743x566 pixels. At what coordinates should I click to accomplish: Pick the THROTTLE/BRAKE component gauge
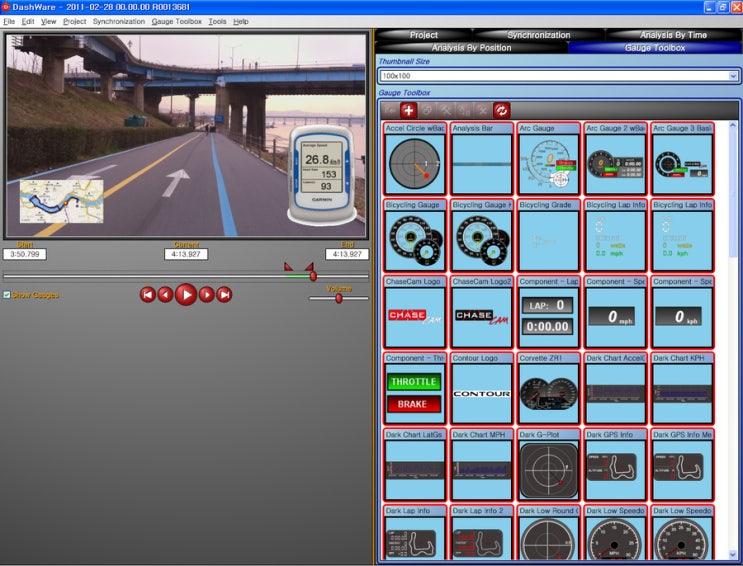click(413, 393)
